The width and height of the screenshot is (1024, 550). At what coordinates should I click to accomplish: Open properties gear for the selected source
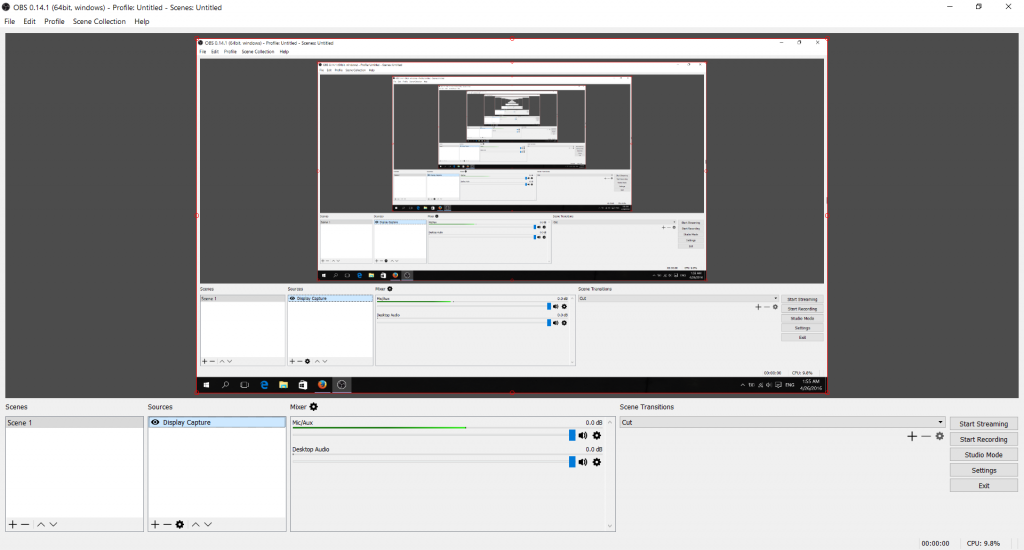pos(180,524)
